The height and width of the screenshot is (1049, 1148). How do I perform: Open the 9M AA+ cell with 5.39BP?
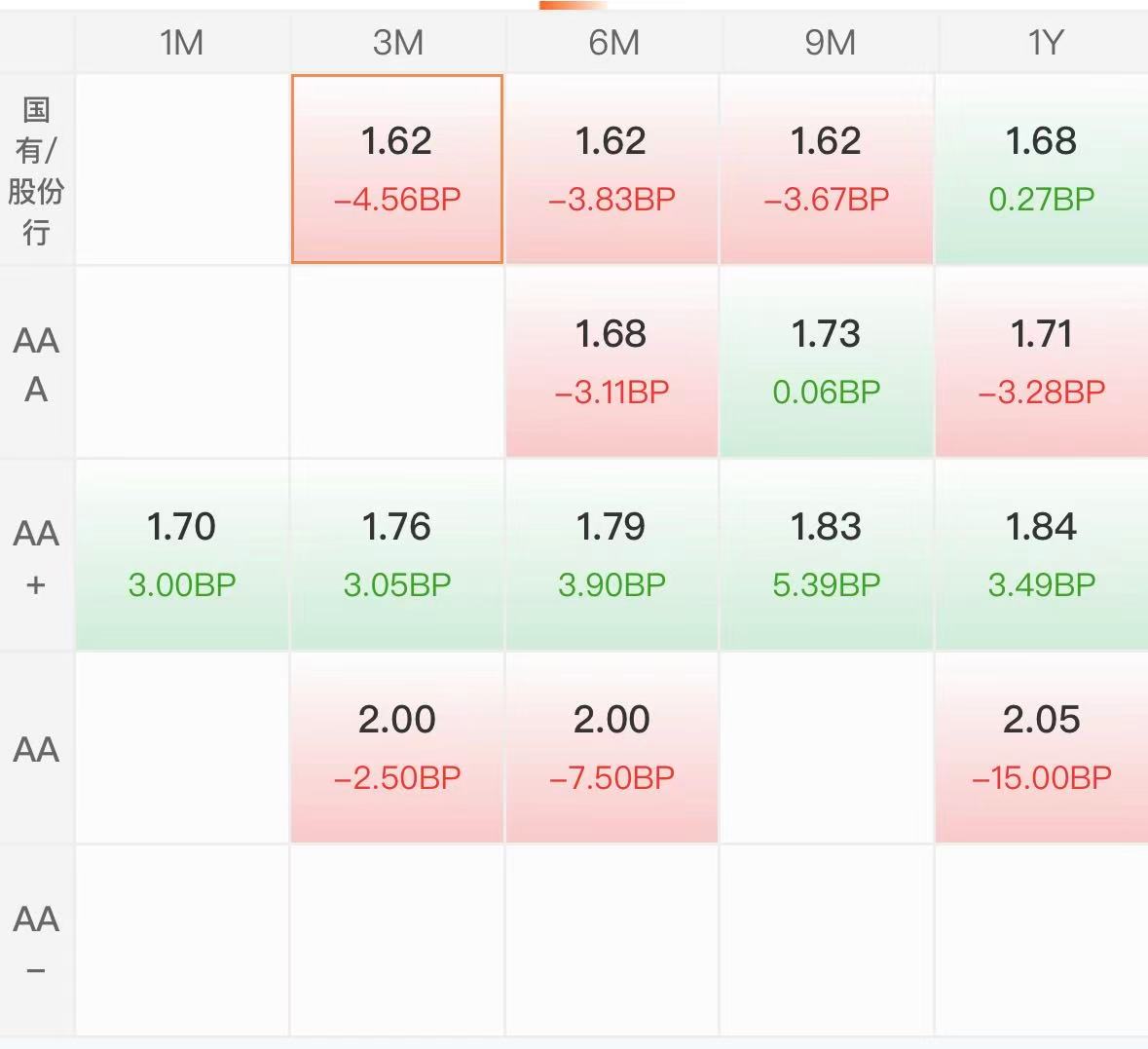[828, 555]
